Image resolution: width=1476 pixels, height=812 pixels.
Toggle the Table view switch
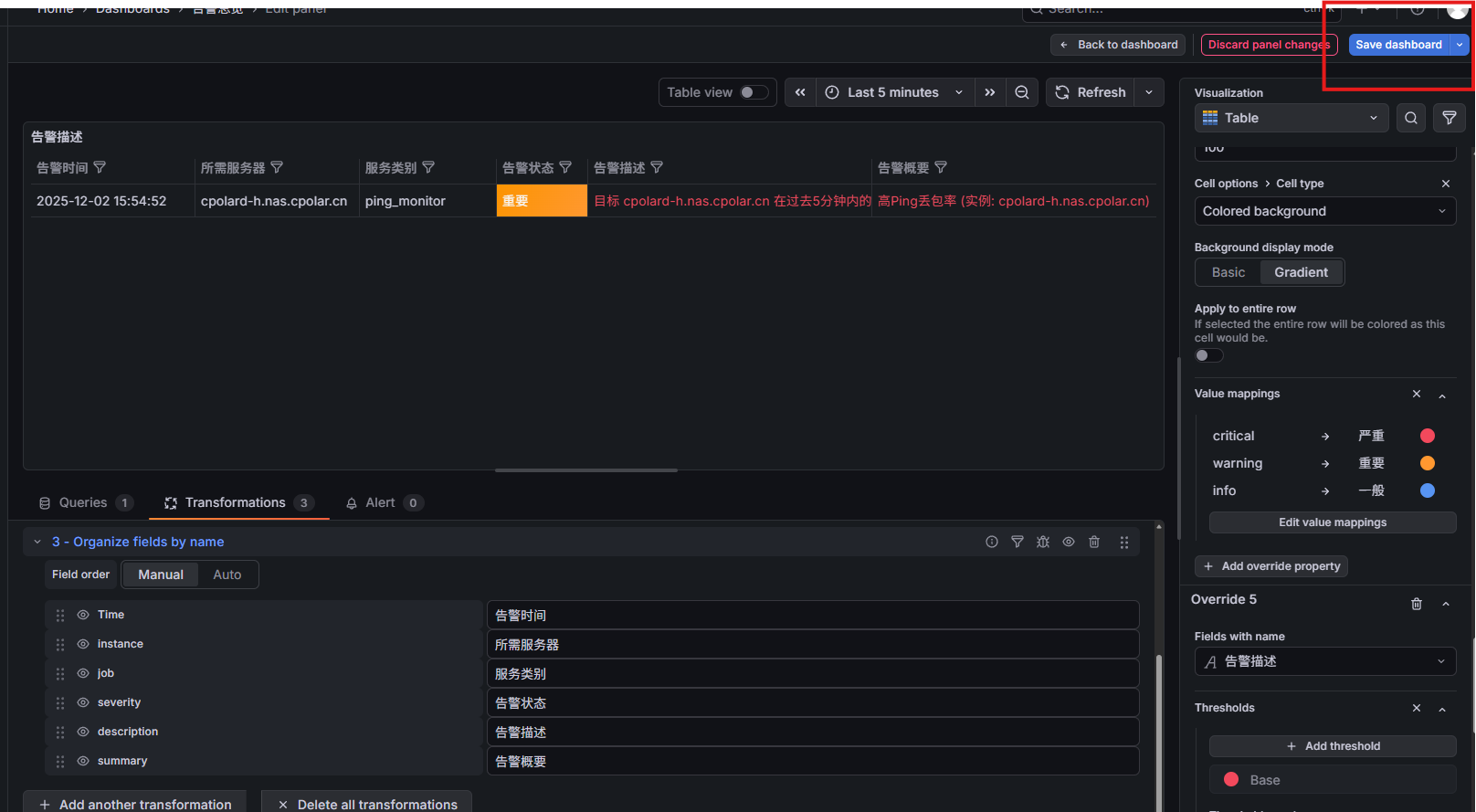tap(754, 92)
